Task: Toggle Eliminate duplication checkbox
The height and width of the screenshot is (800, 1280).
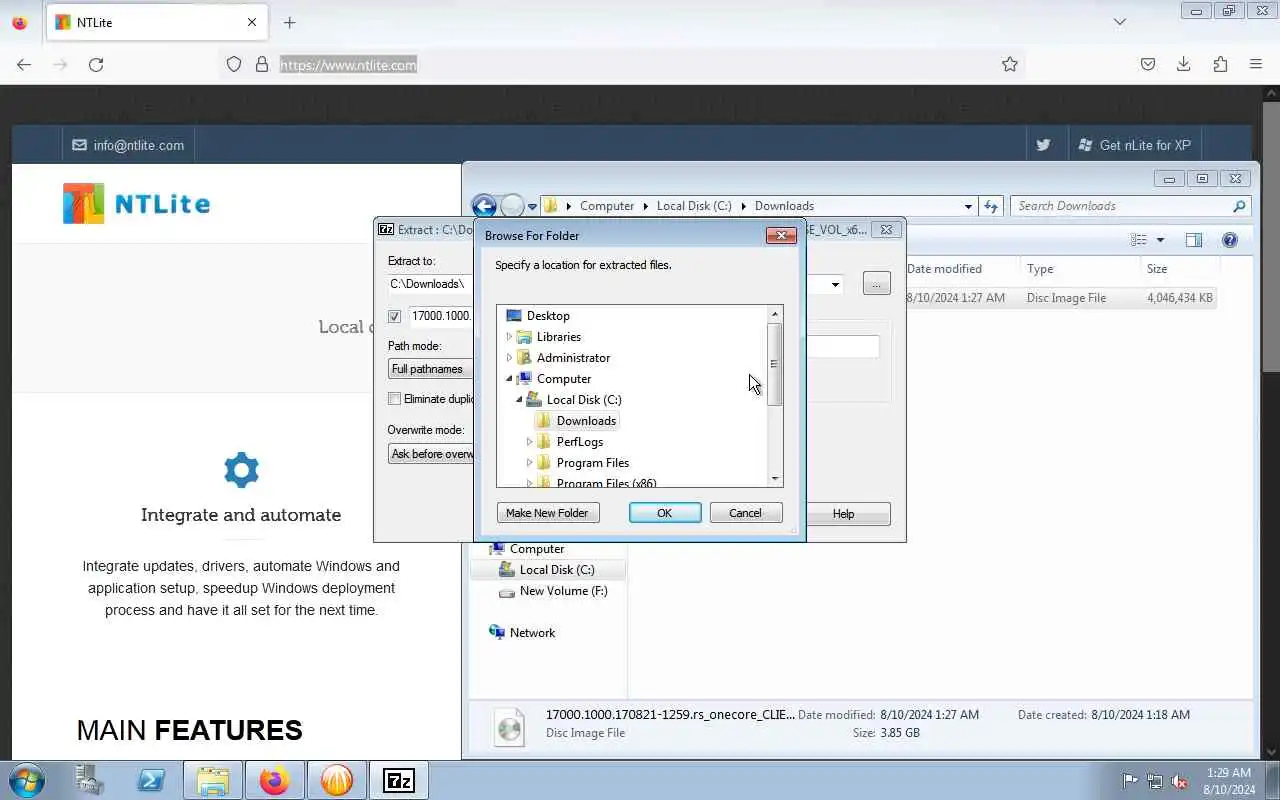Action: click(x=394, y=399)
